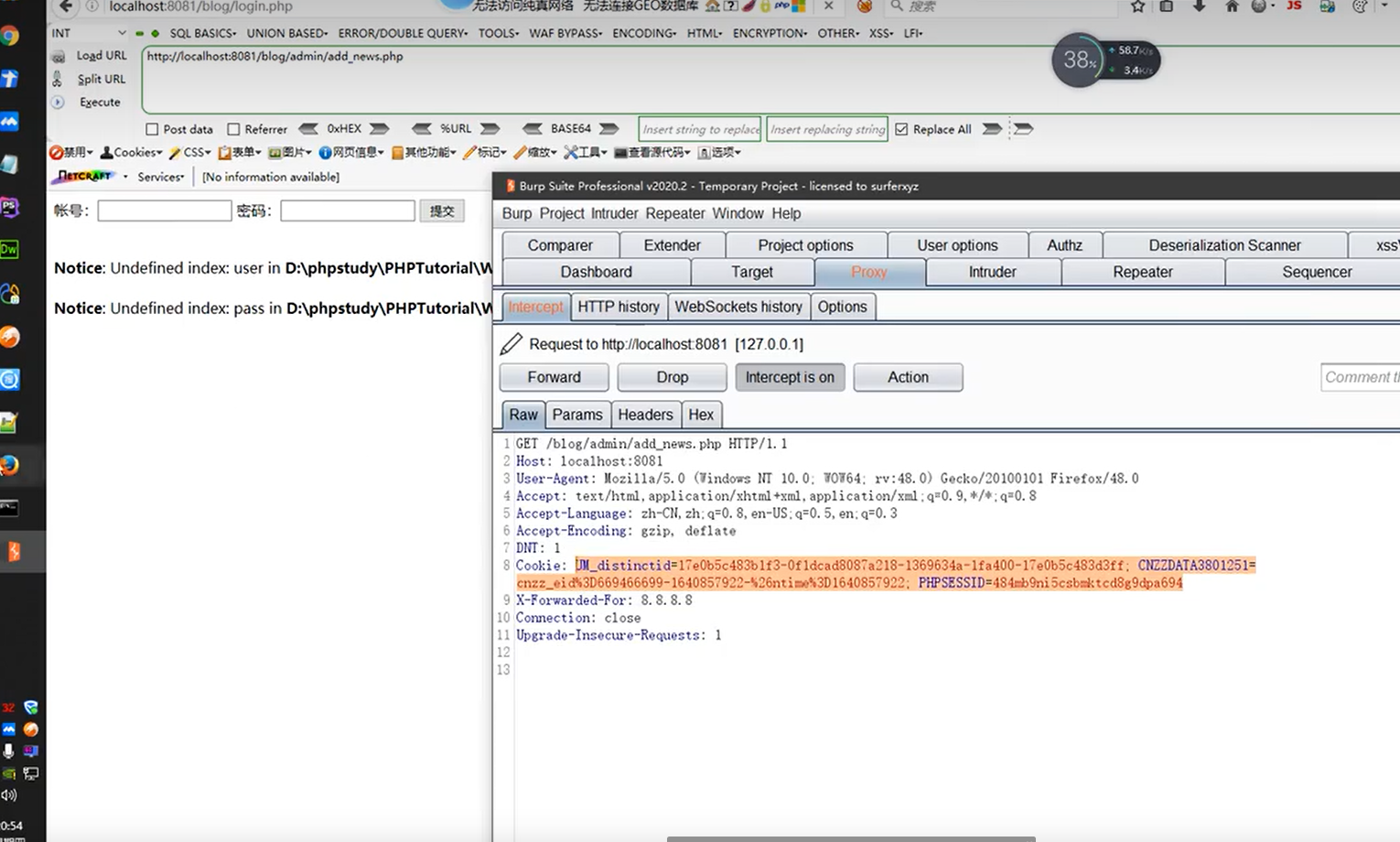The width and height of the screenshot is (1400, 842).
Task: Click the browser back arrow button
Action: (65, 6)
